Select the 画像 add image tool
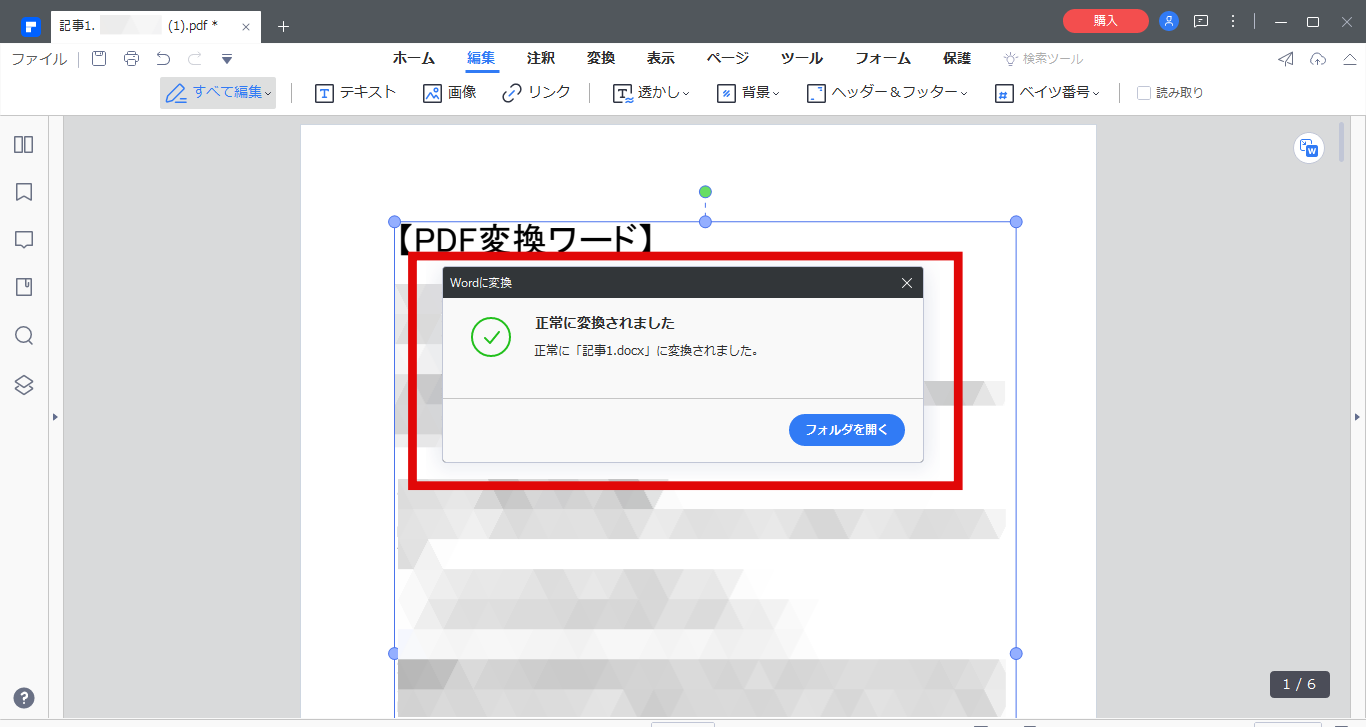Image resolution: width=1366 pixels, height=727 pixels. pos(450,93)
